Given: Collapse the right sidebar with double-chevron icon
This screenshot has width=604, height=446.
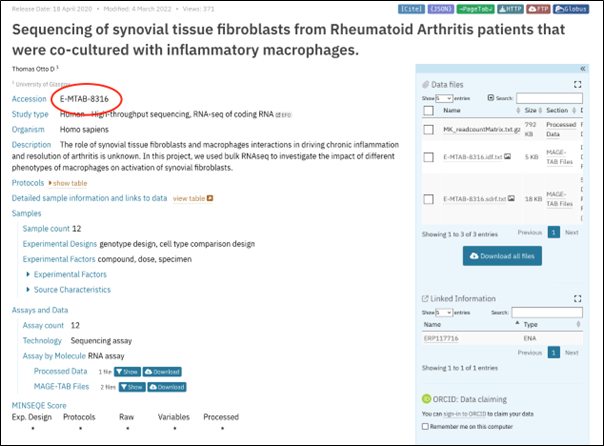Looking at the screenshot, I should [x=582, y=69].
